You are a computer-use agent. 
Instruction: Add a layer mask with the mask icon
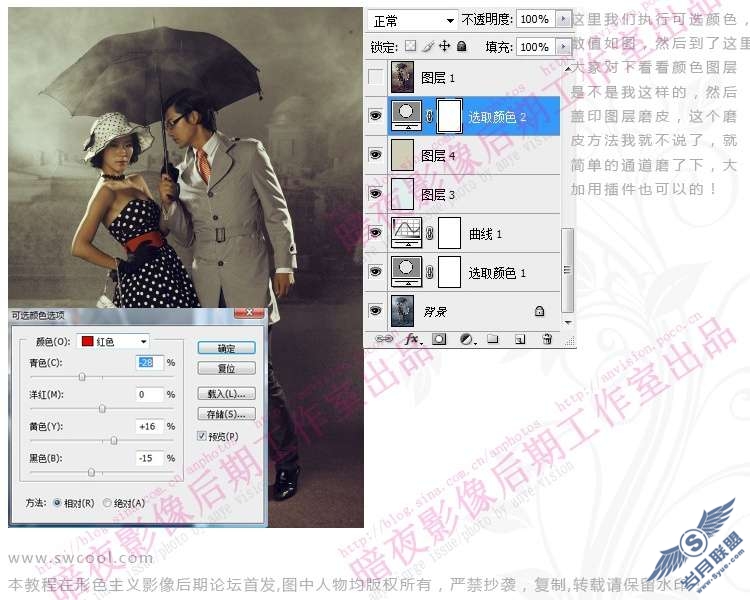[439, 339]
